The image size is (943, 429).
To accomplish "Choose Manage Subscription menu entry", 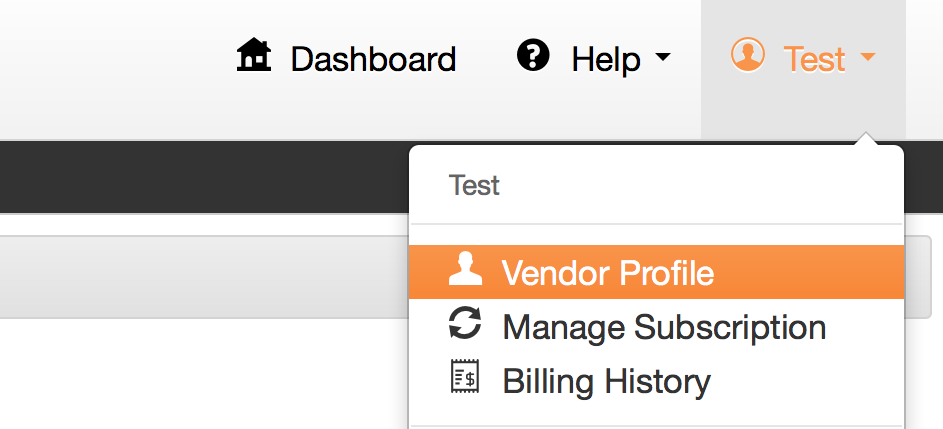I will (664, 328).
